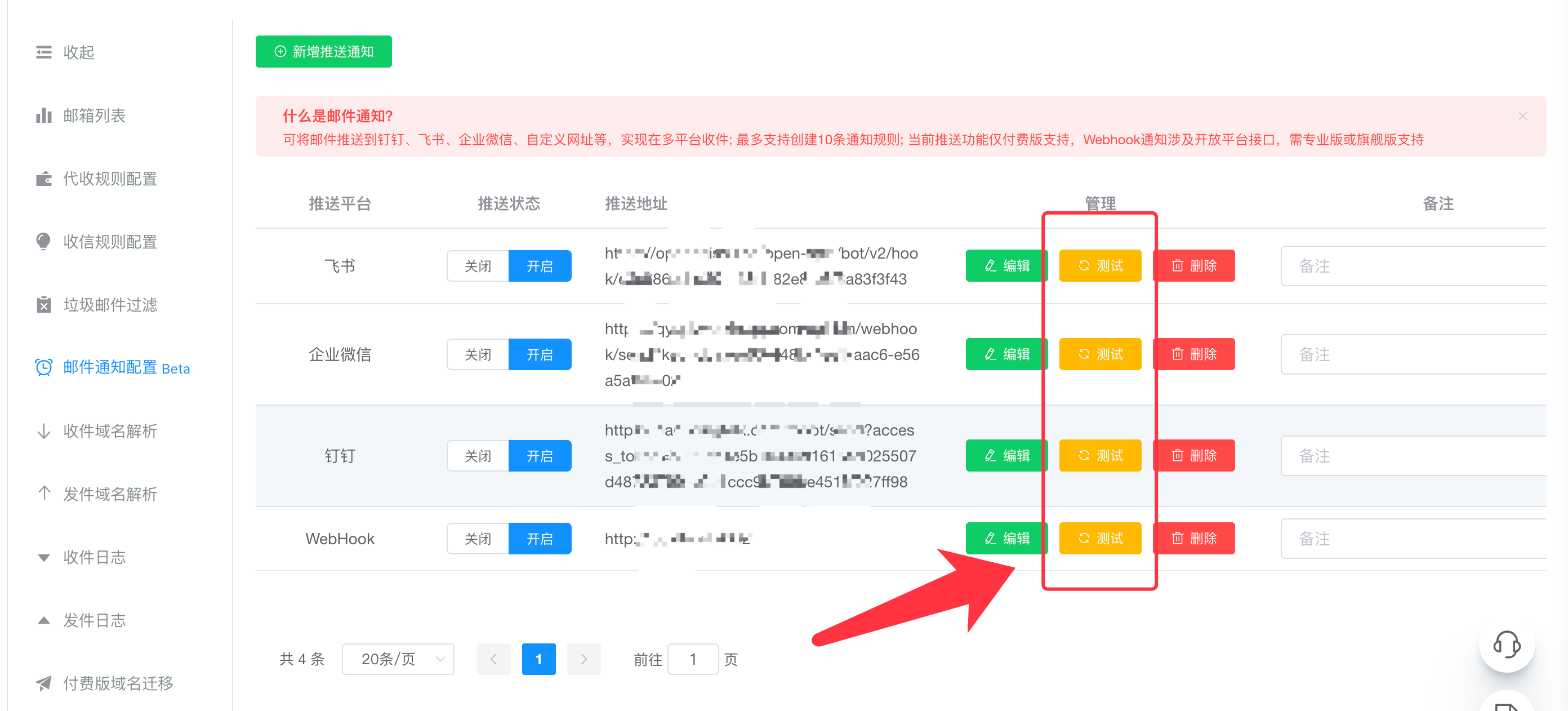This screenshot has height=711, width=1568.
Task: Edit the 飞书 push rule
Action: (x=1007, y=266)
